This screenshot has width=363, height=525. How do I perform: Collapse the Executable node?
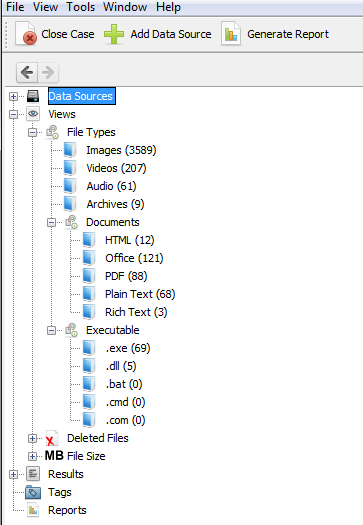[51, 330]
